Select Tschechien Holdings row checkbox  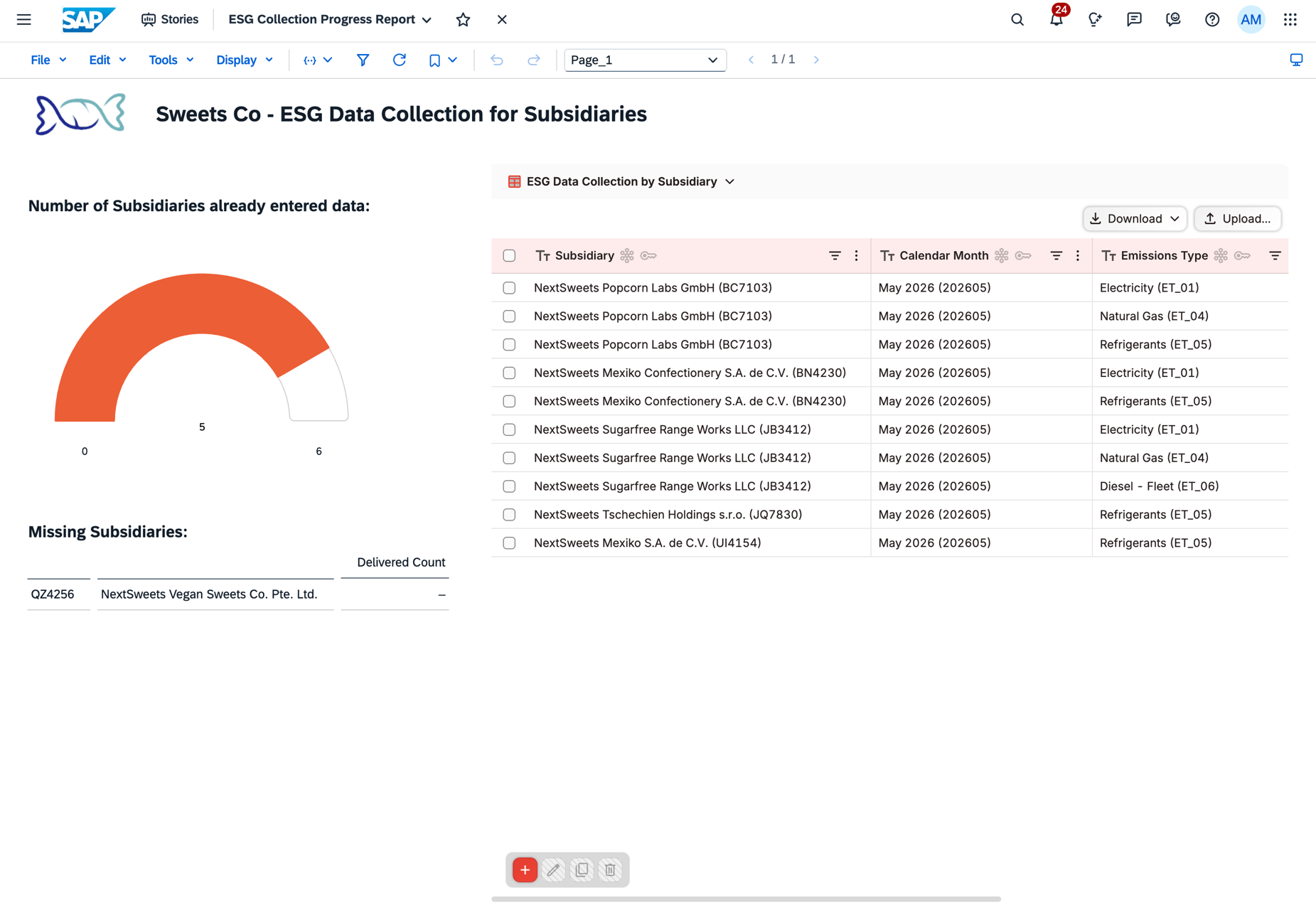point(509,515)
